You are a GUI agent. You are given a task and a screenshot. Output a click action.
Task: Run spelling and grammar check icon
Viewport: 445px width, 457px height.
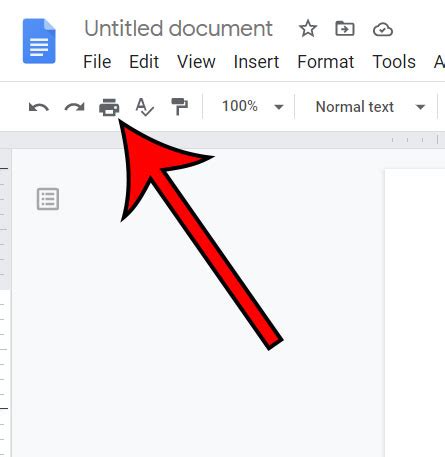(145, 107)
